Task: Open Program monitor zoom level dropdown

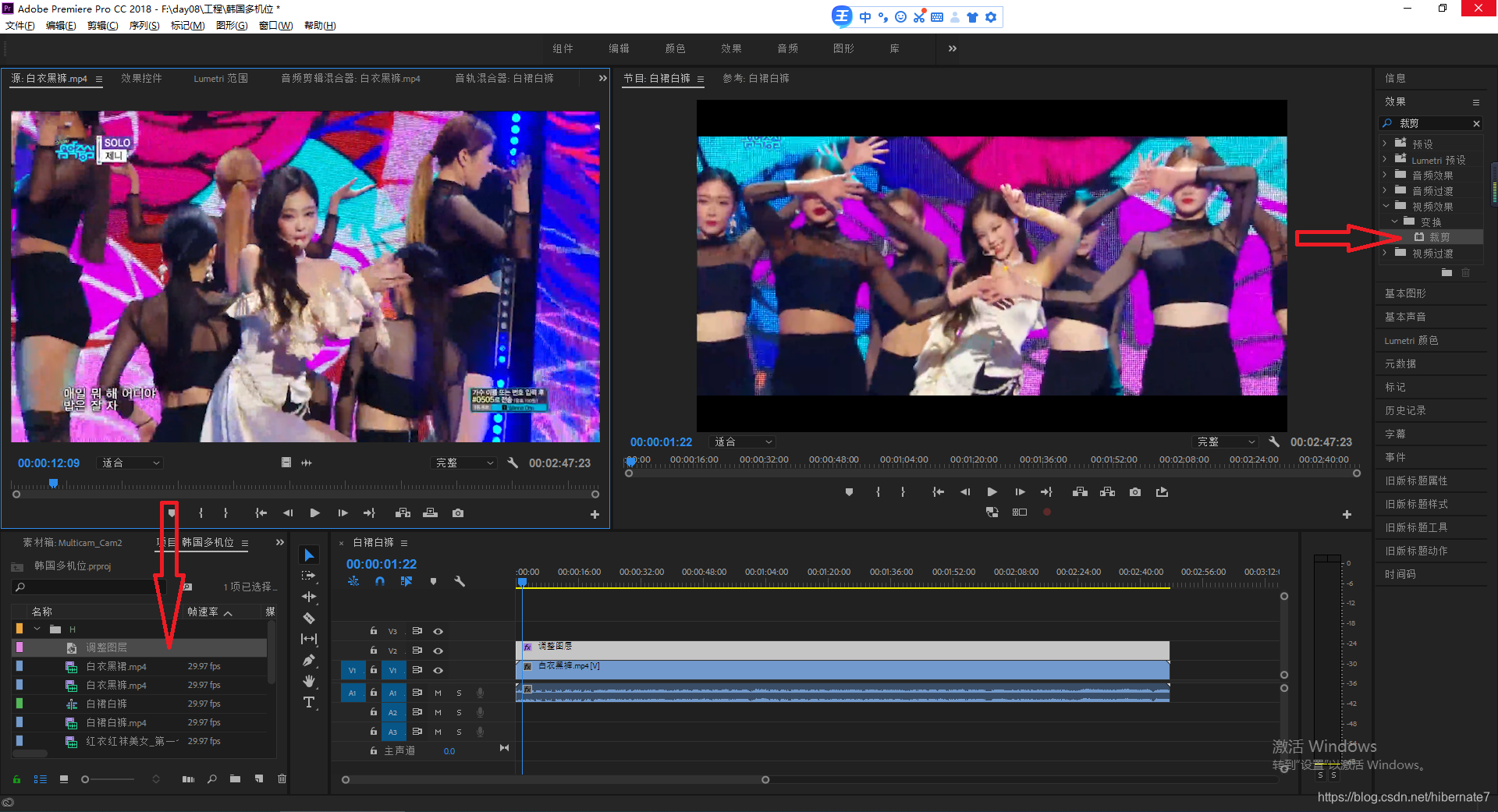Action: coord(743,441)
